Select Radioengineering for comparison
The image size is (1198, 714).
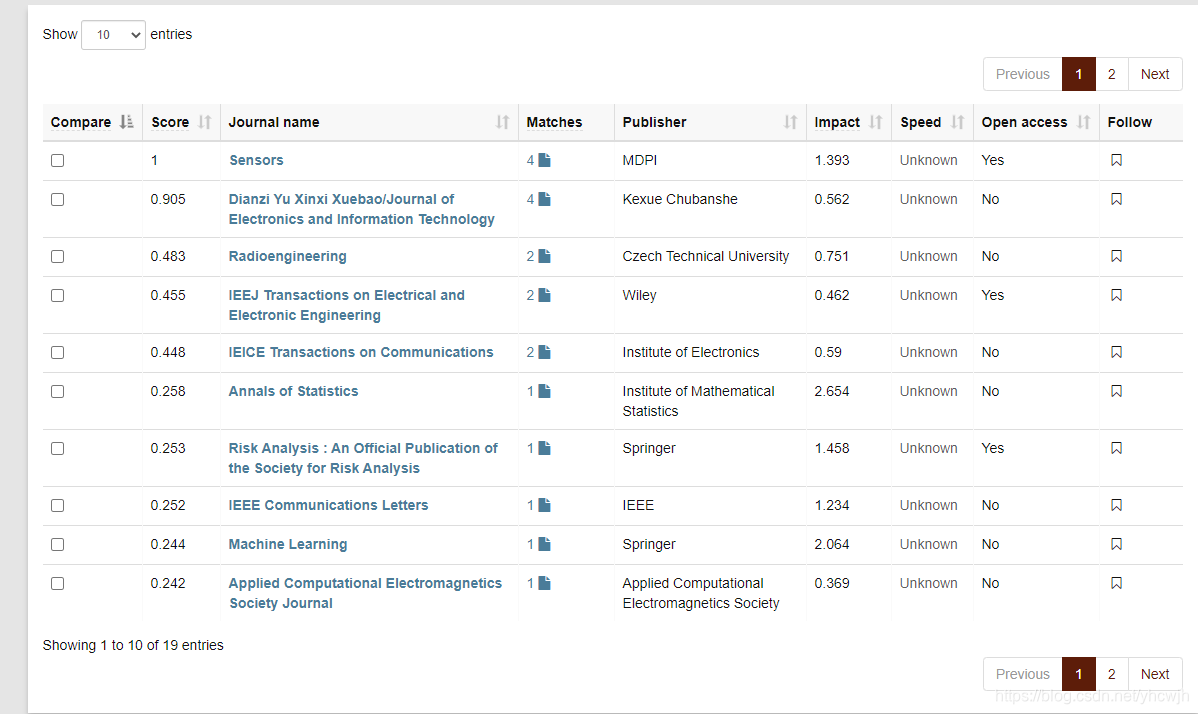tap(57, 257)
